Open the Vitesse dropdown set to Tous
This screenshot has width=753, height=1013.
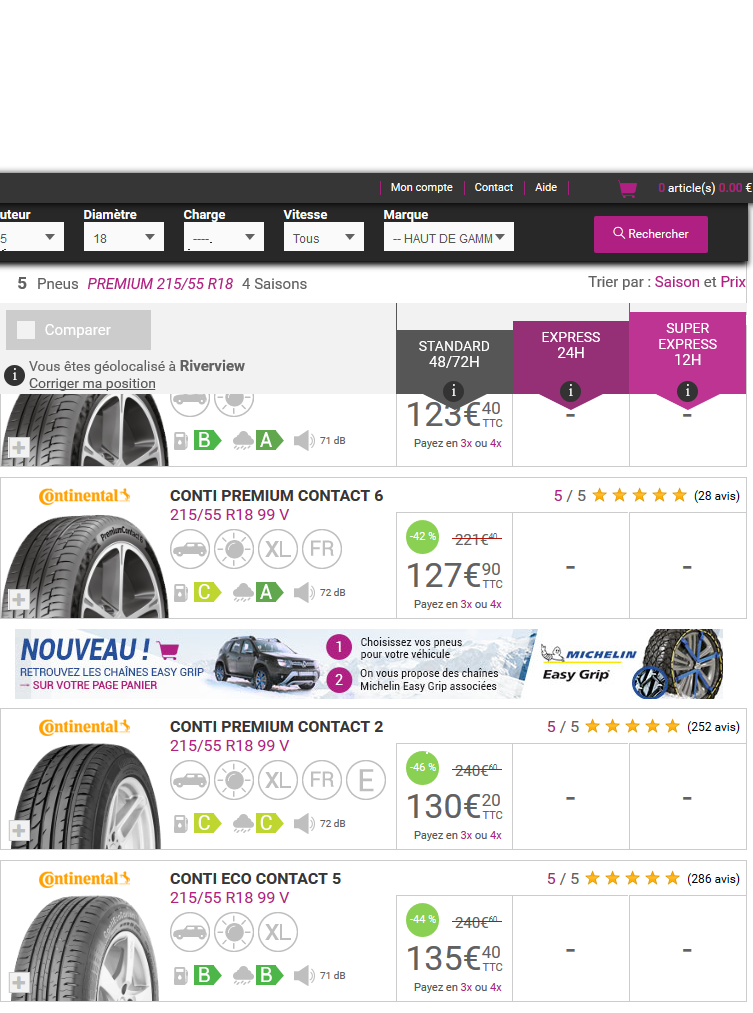point(324,237)
